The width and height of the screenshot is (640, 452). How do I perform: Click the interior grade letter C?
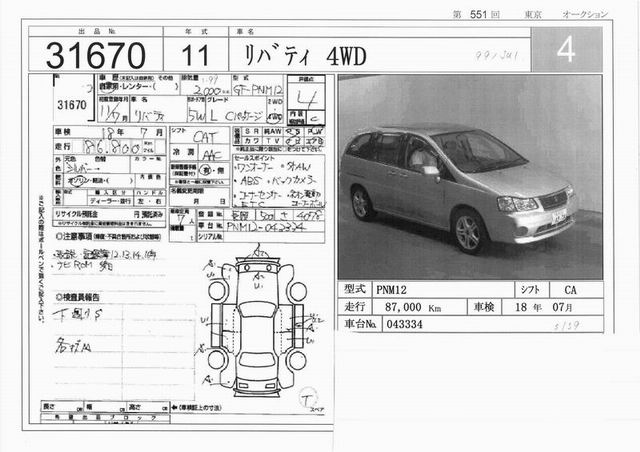[314, 118]
